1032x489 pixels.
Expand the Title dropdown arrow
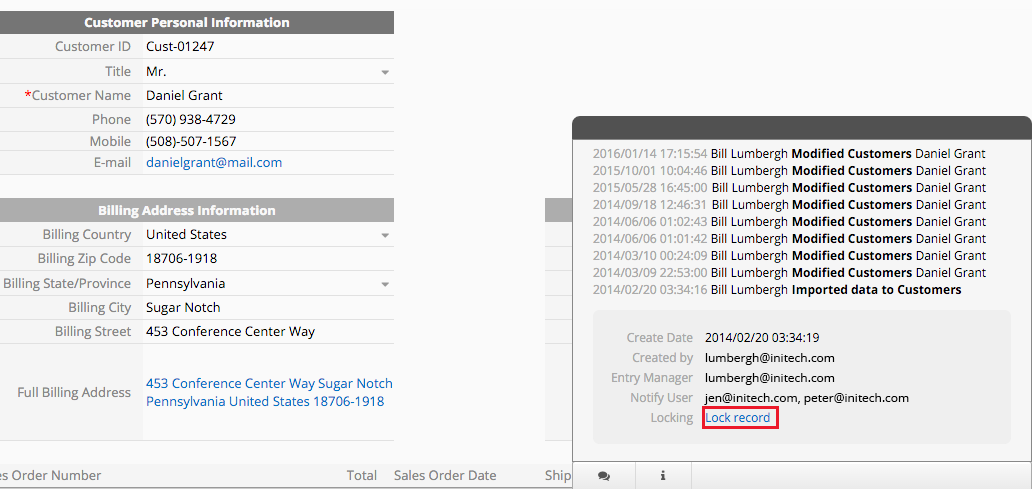click(385, 72)
